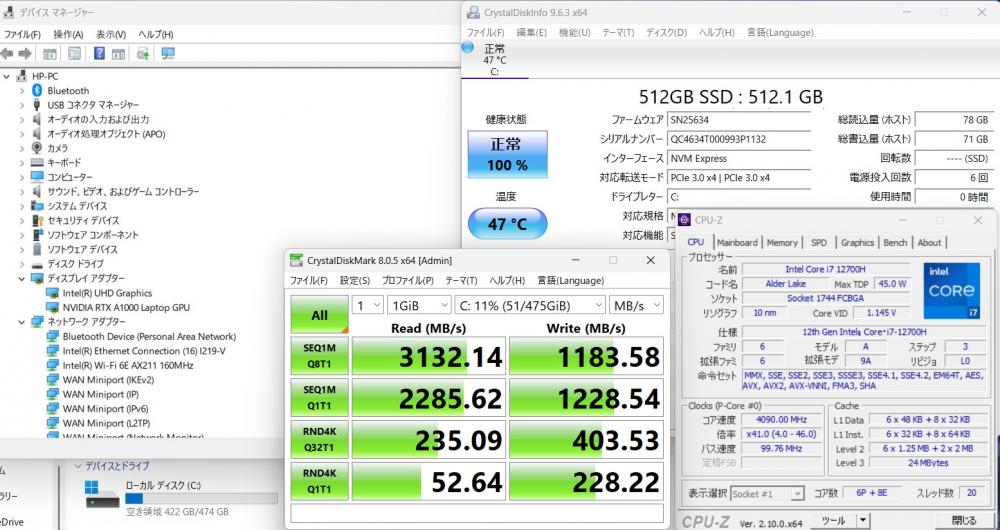Click 閉じる button in CPU-Z
The image size is (1000, 530).
(x=964, y=520)
